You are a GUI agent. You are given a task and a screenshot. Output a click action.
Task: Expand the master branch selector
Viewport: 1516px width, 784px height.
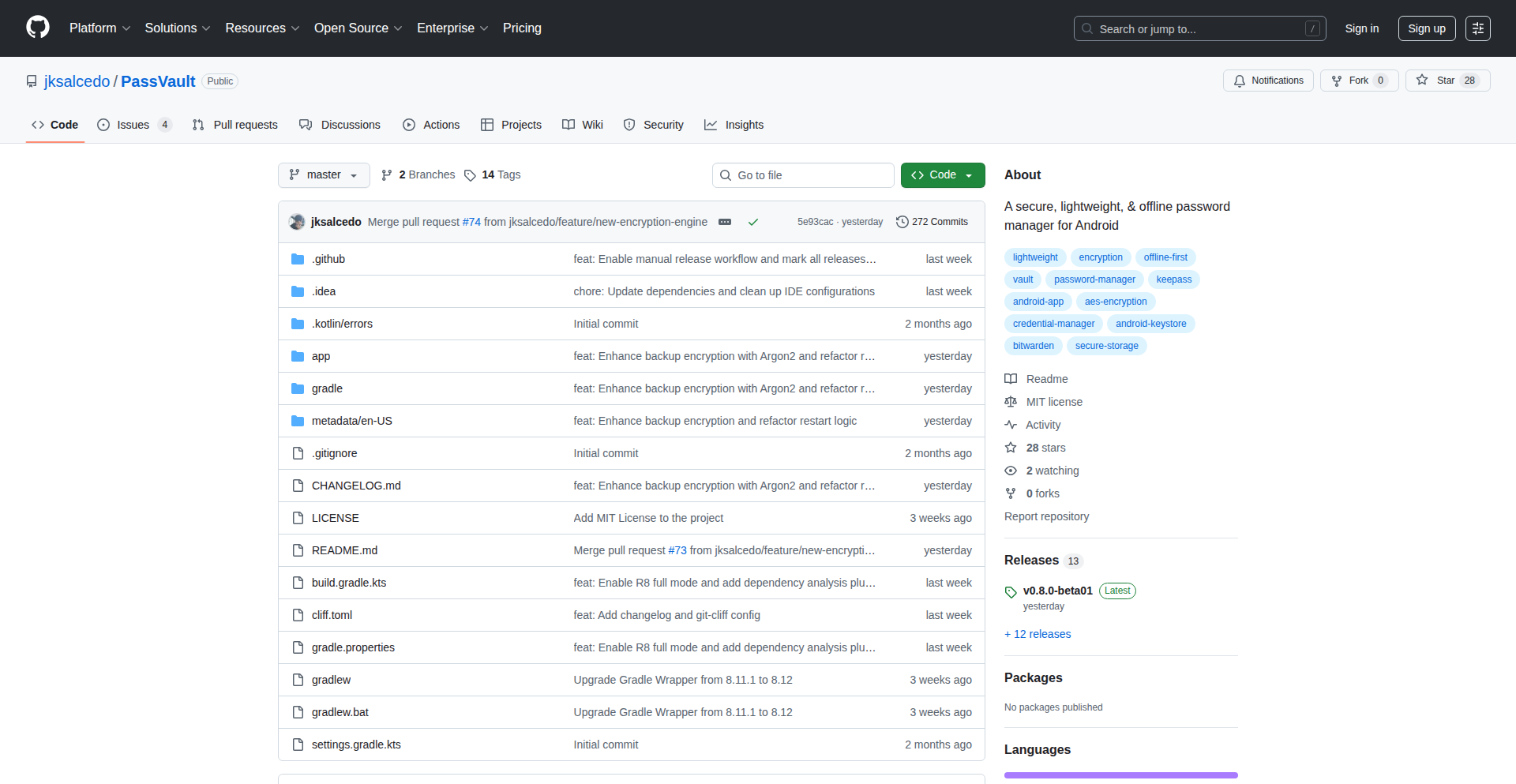(324, 174)
